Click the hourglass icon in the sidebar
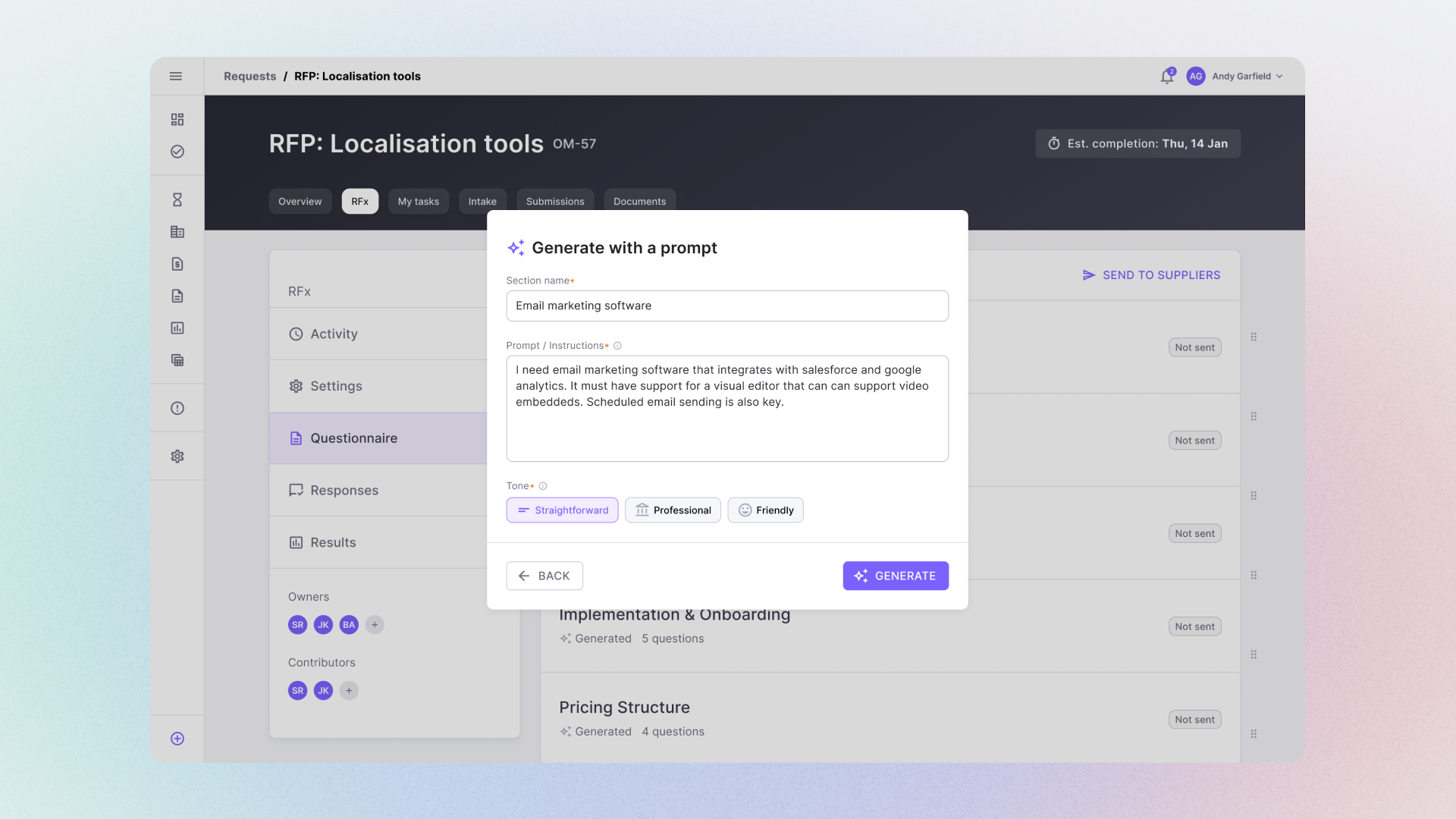Viewport: 1456px width, 819px height. pyautogui.click(x=177, y=200)
